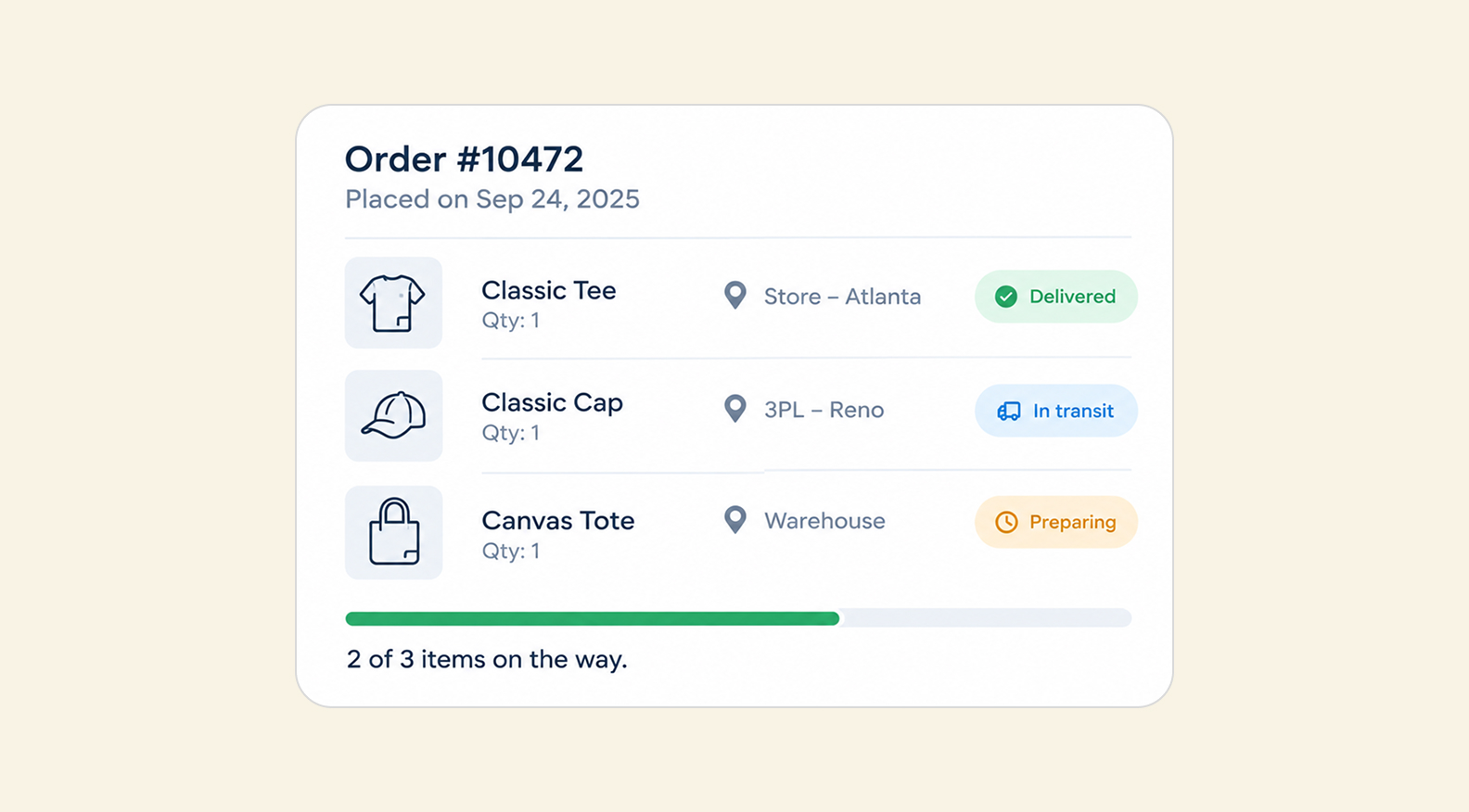Open the Canvas Tote item name
Screen dimensions: 1469x812
557,520
